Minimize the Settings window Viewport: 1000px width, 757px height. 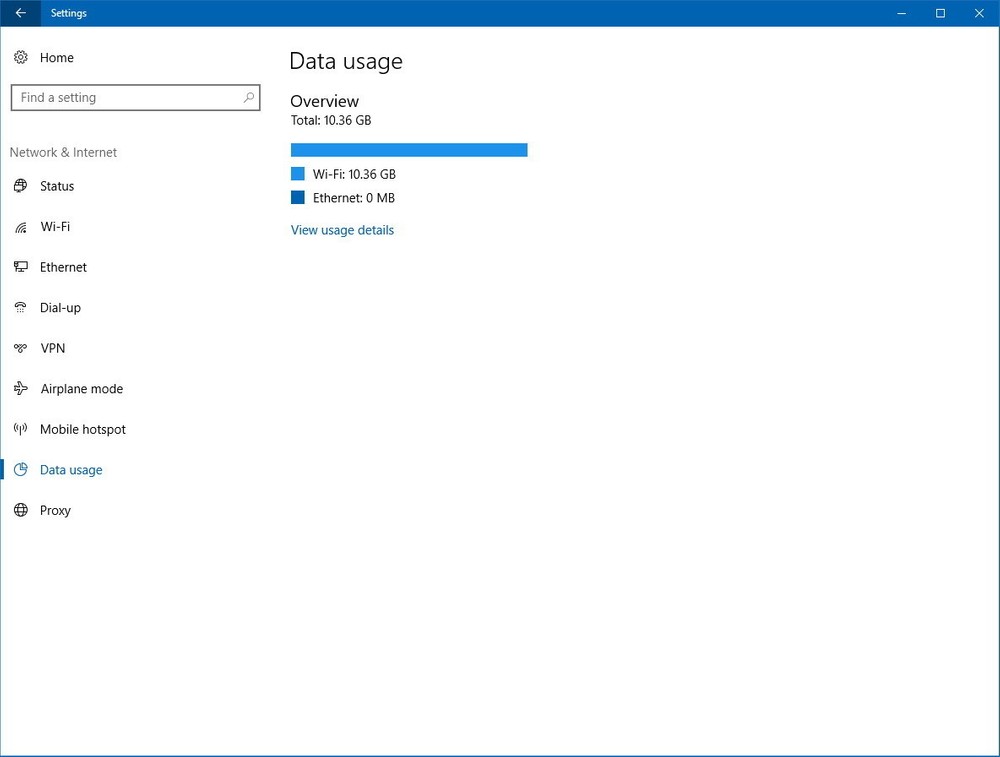901,13
